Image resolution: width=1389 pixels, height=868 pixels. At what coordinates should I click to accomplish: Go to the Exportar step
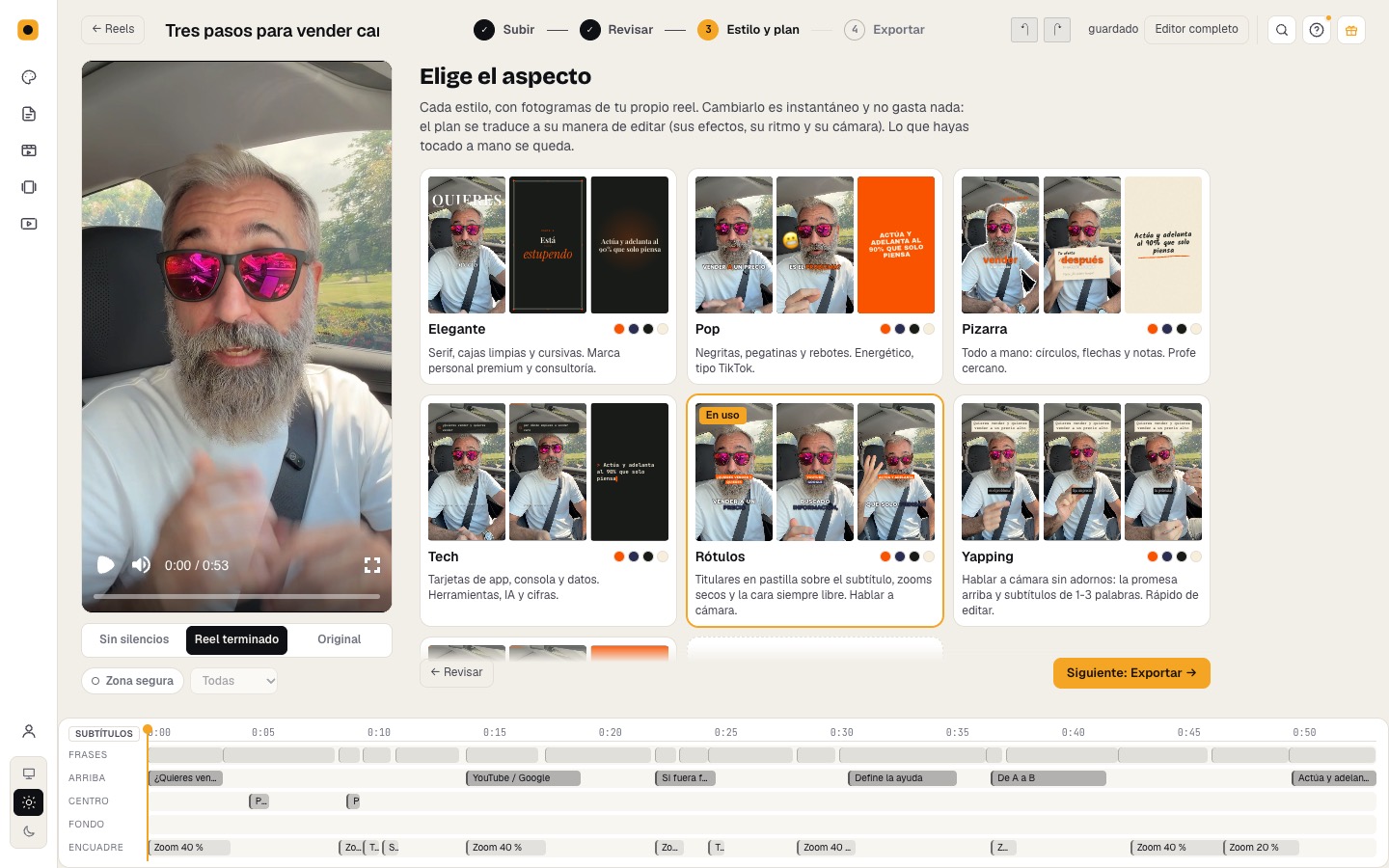pos(885,30)
